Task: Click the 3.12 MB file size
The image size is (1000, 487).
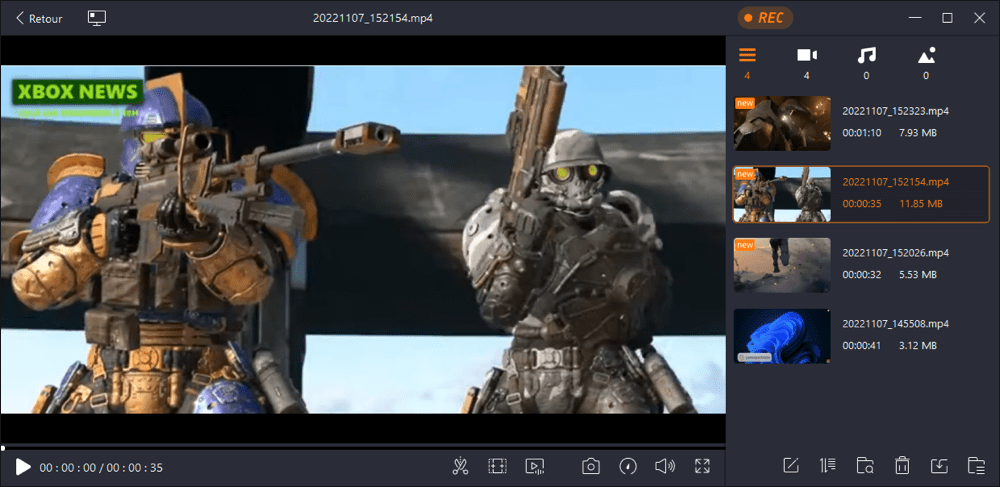Action: [x=918, y=345]
